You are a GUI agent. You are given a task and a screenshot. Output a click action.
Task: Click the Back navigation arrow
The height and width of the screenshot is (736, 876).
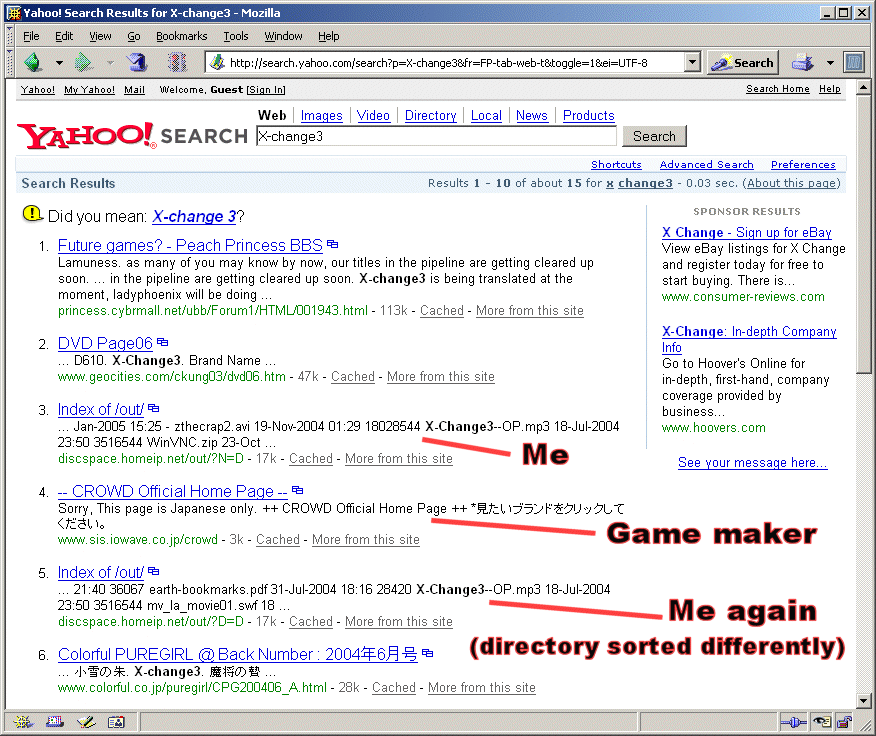click(35, 63)
